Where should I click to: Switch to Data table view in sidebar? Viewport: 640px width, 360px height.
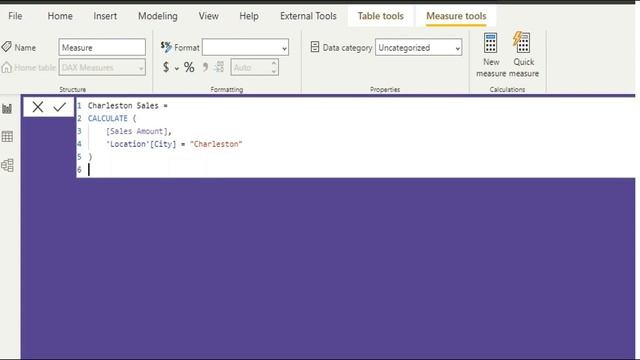point(7,137)
